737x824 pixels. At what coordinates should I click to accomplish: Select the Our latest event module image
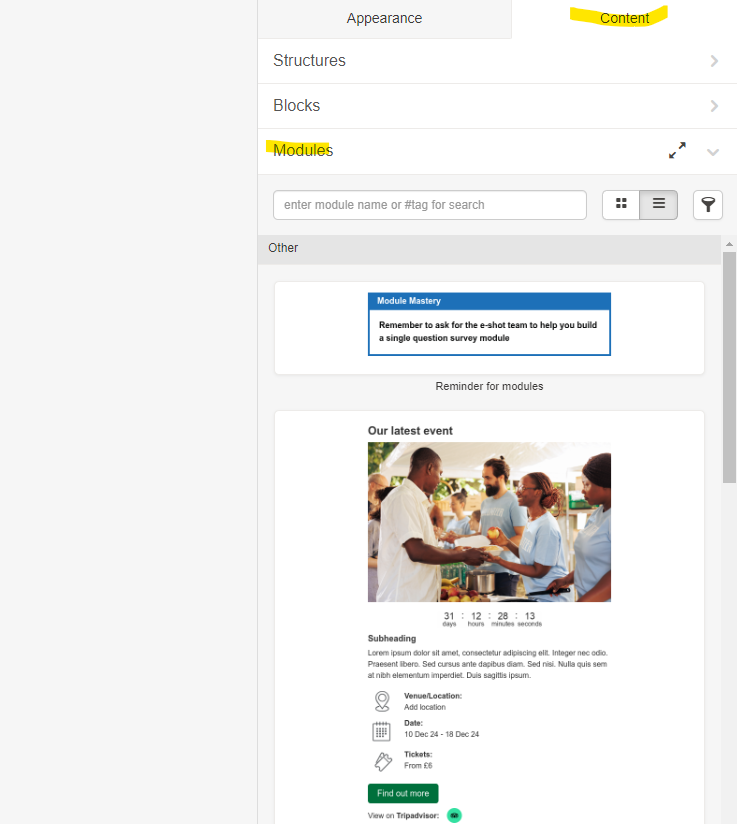[489, 522]
